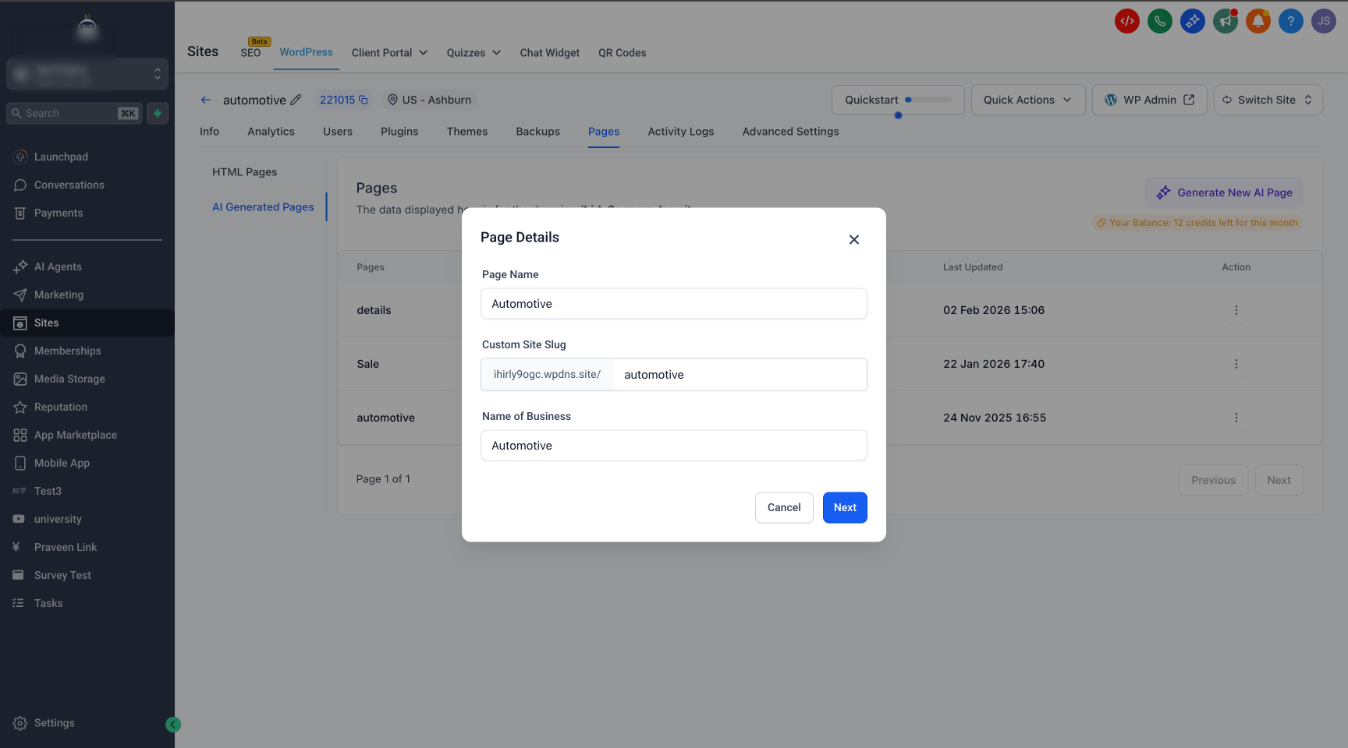Open the QR Codes tab
The image size is (1348, 748).
tap(622, 53)
